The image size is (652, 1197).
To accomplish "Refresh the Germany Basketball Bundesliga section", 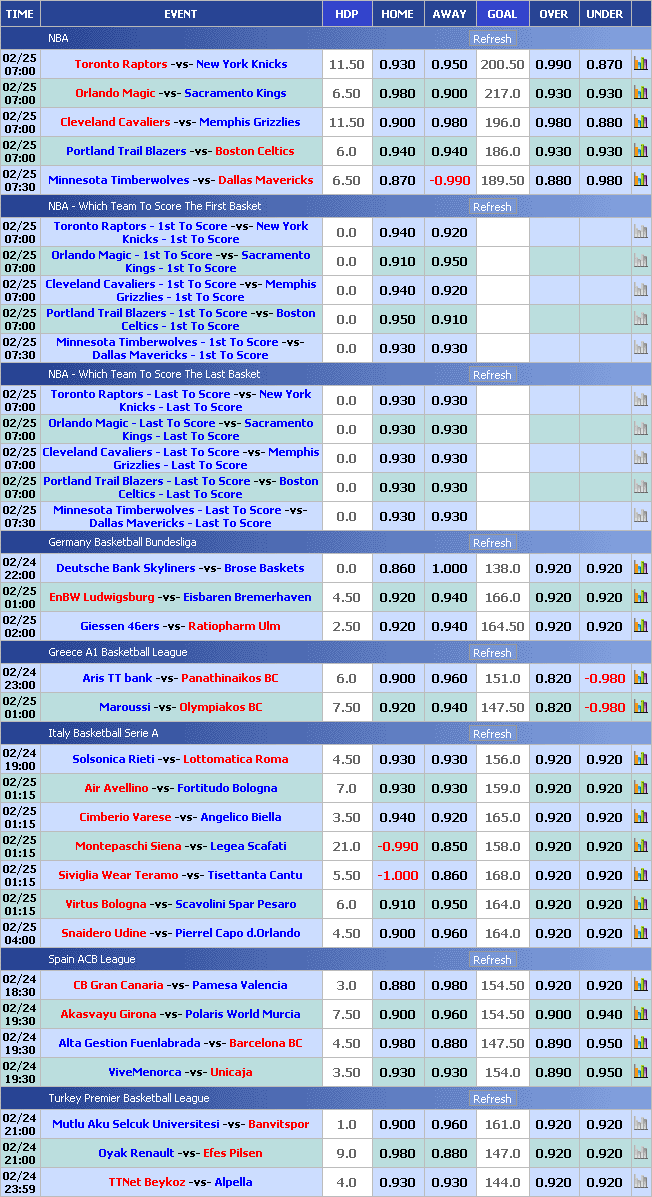I will (x=492, y=543).
